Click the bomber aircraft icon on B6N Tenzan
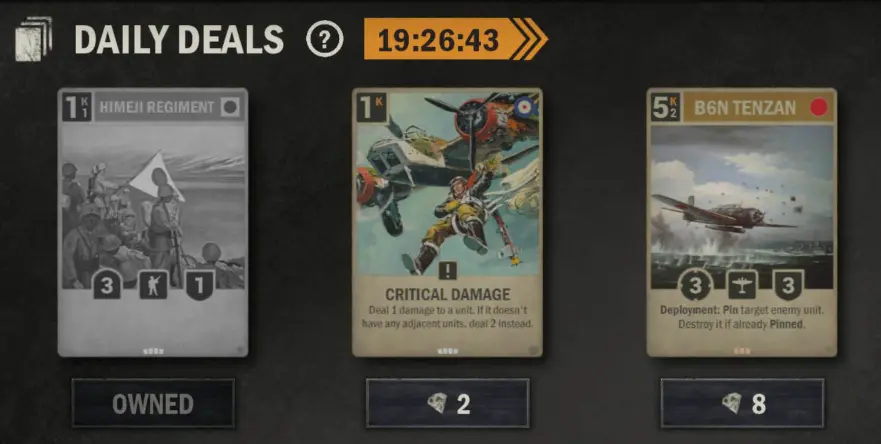This screenshot has height=444, width=881. click(x=742, y=285)
